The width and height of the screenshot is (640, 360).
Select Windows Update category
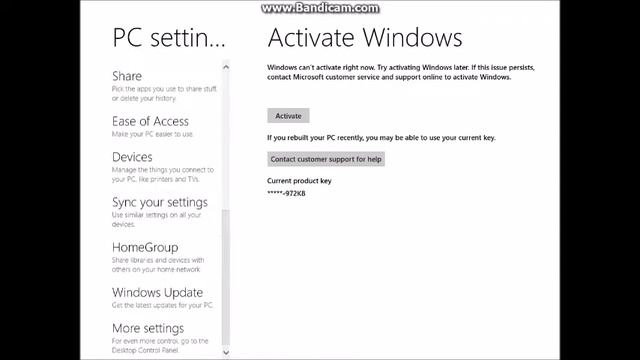157,293
